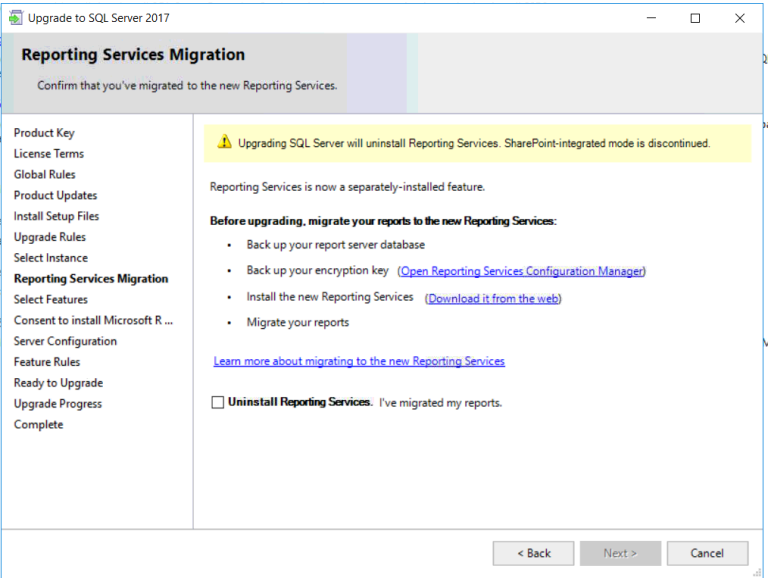Minimize the Upgrade to SQL Server window
This screenshot has height=578, width=768.
[651, 18]
